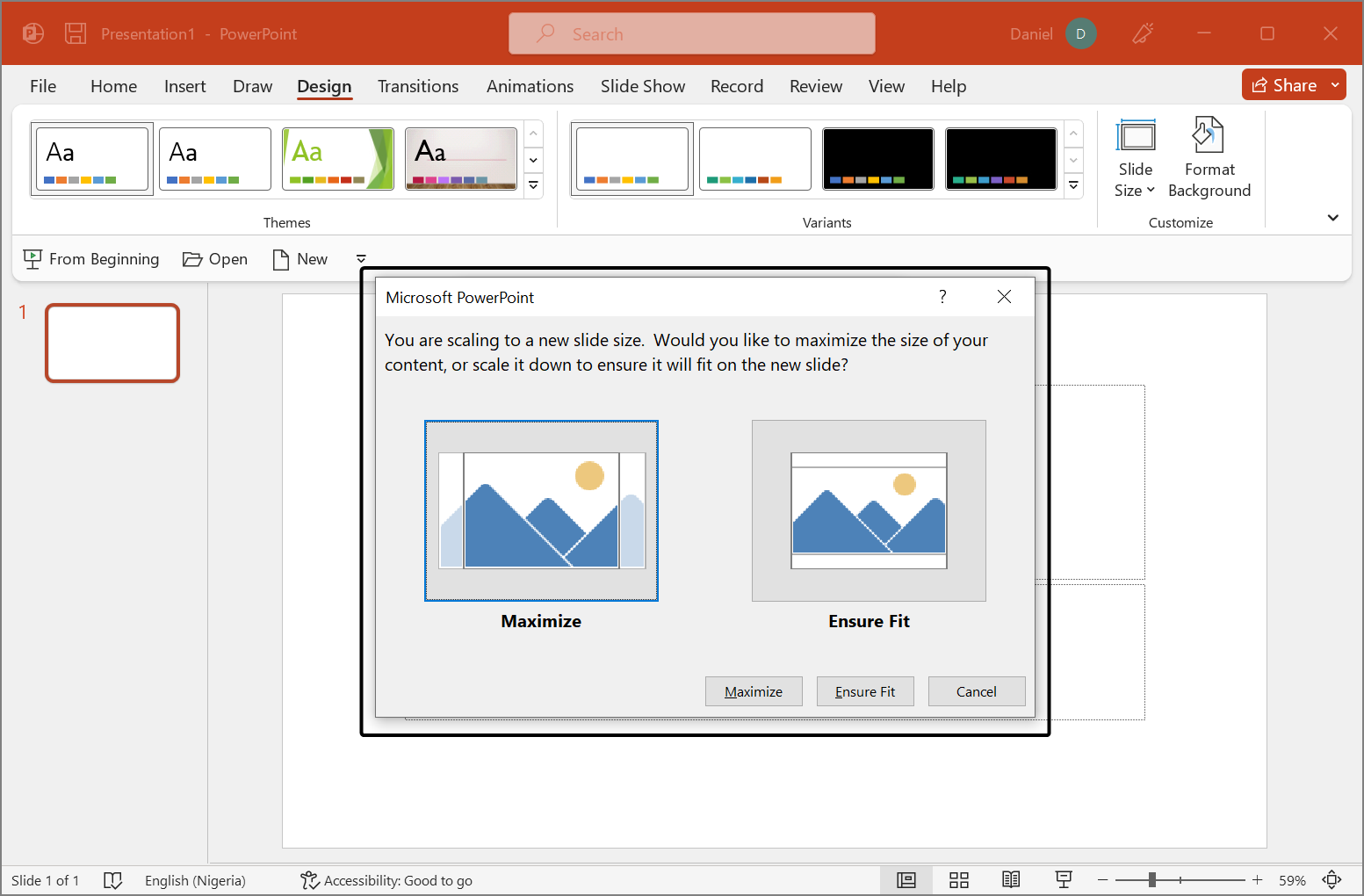This screenshot has height=896, width=1364.
Task: Select the Maximize image option
Action: (x=541, y=511)
